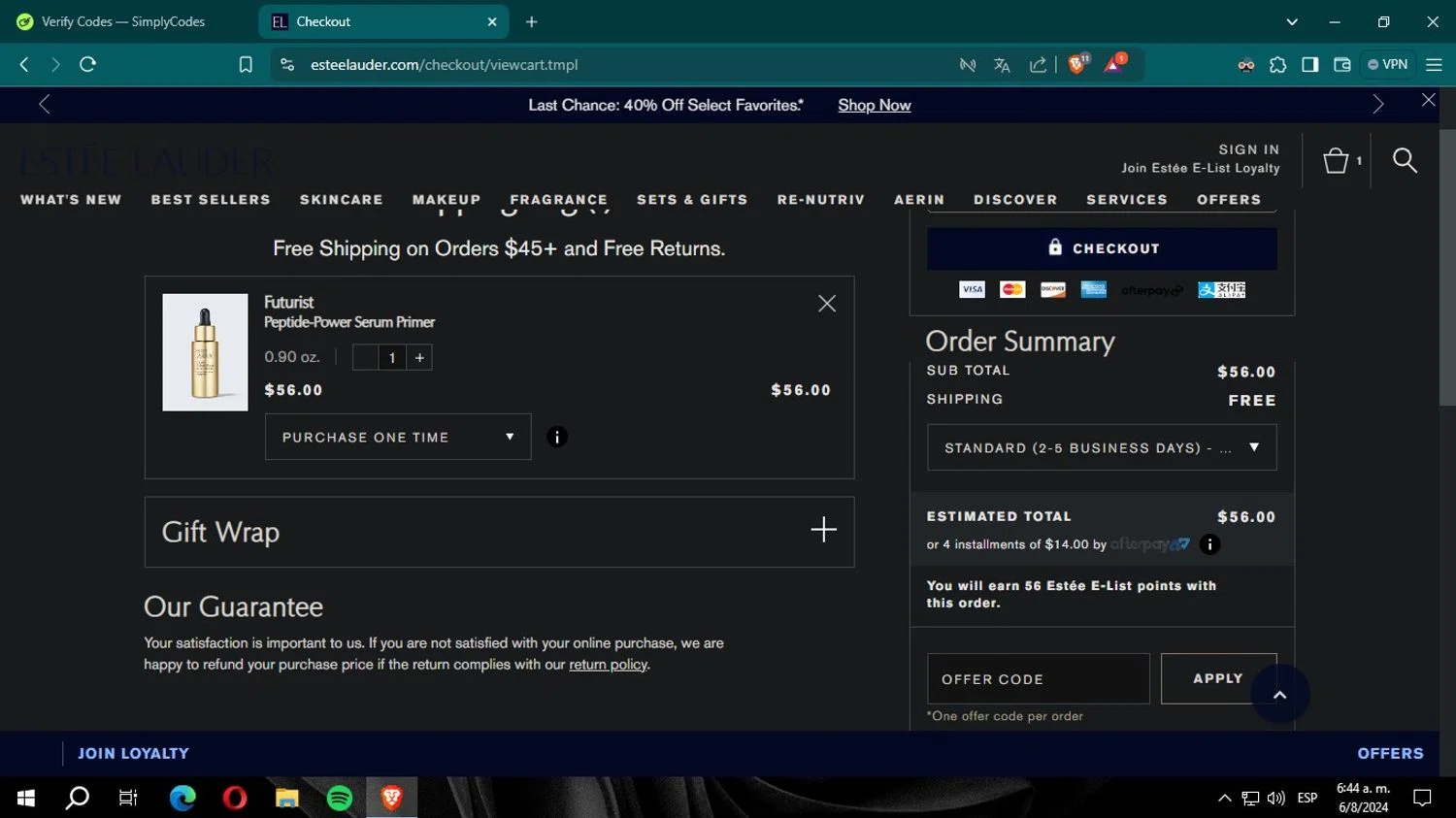
Task: Click the Offer Code input field
Action: coord(1039,678)
